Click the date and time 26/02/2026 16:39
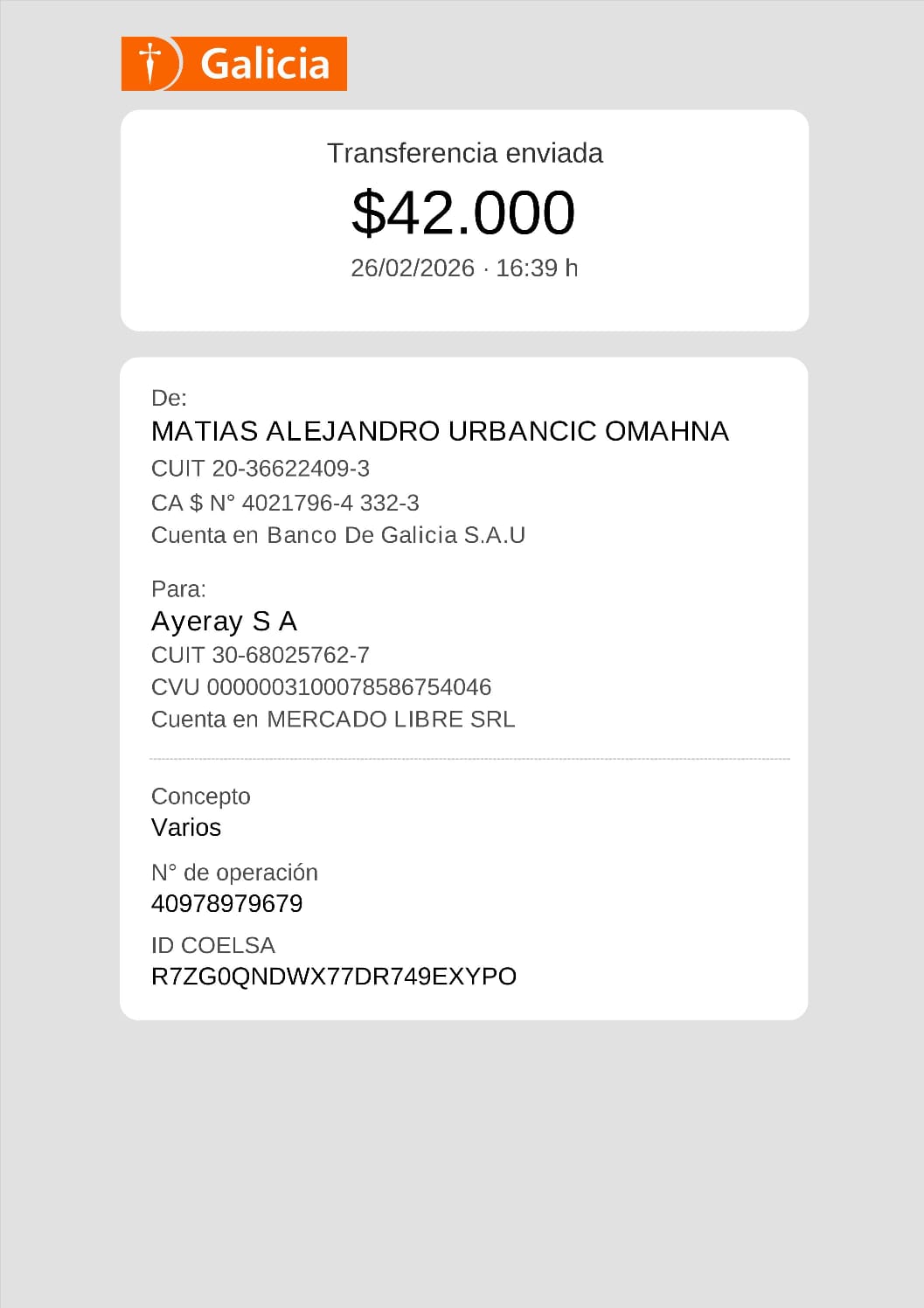Image resolution: width=924 pixels, height=1308 pixels. [464, 268]
